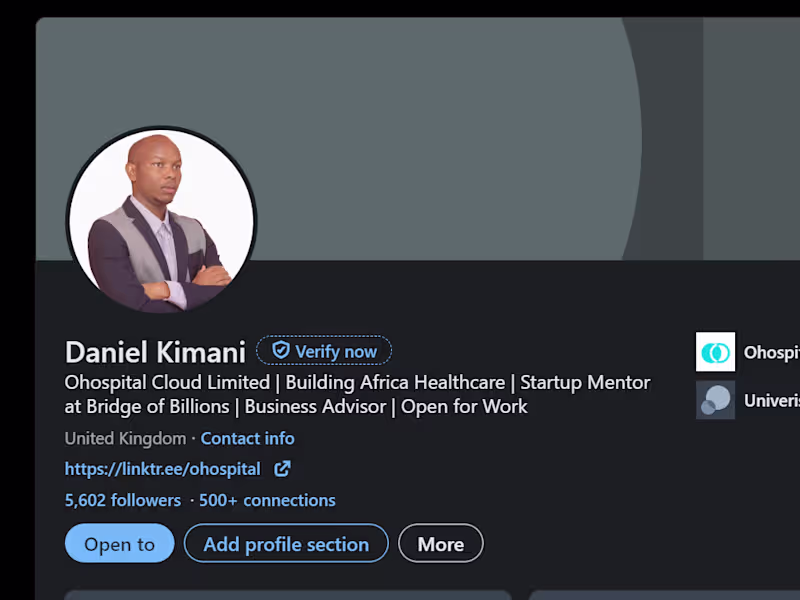Visit the linktr.ee/ohospital link

[162, 468]
